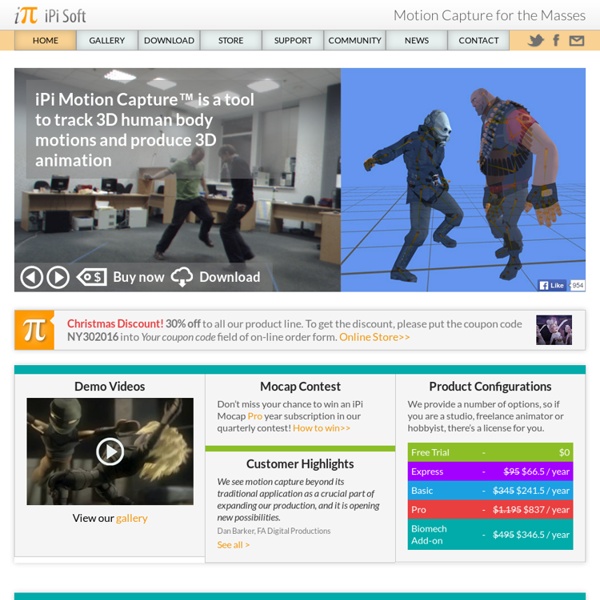Click See all > customer highlights
The width and height of the screenshot is (600, 600).
[x=233, y=545]
